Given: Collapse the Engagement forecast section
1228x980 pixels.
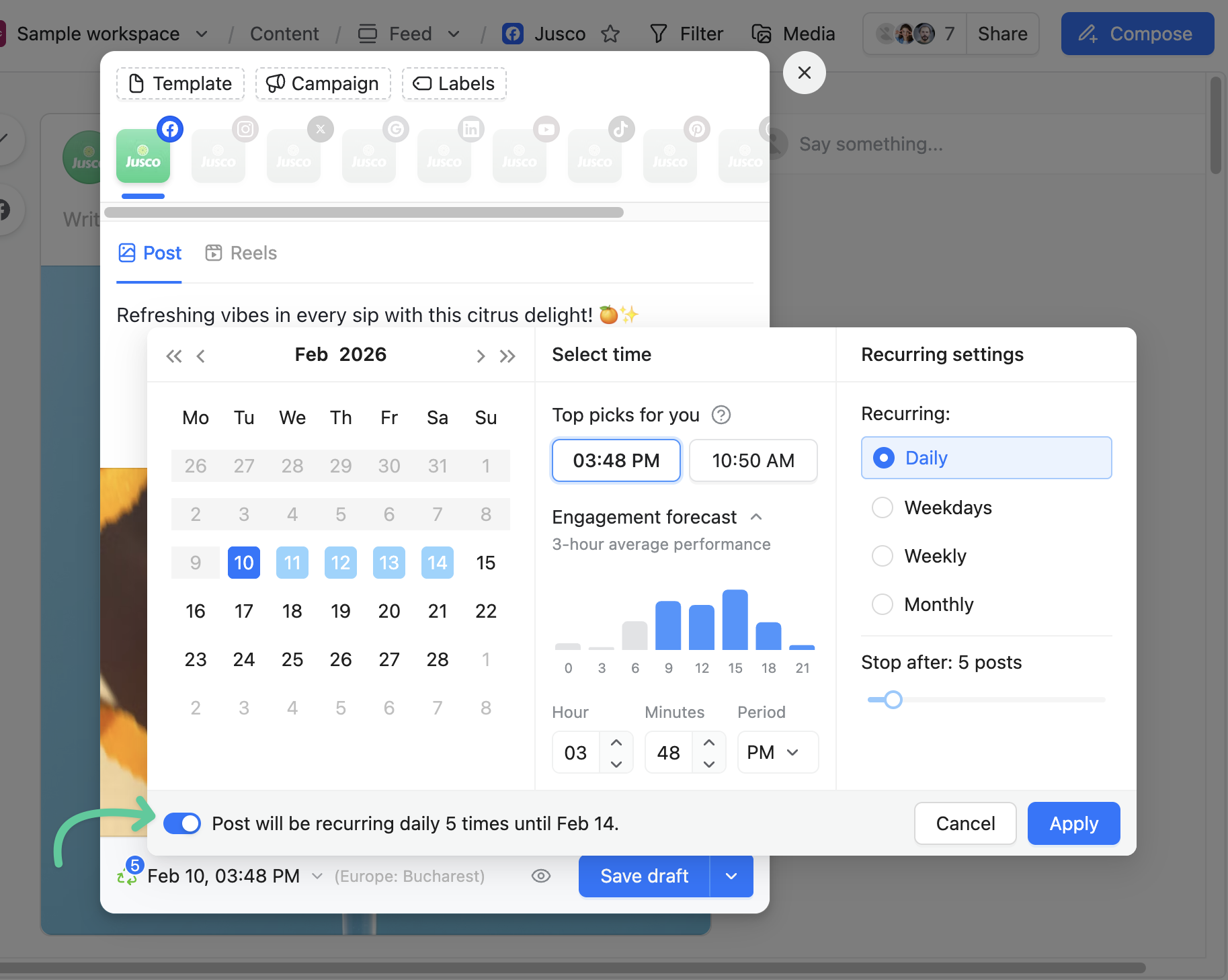Looking at the screenshot, I should point(756,517).
